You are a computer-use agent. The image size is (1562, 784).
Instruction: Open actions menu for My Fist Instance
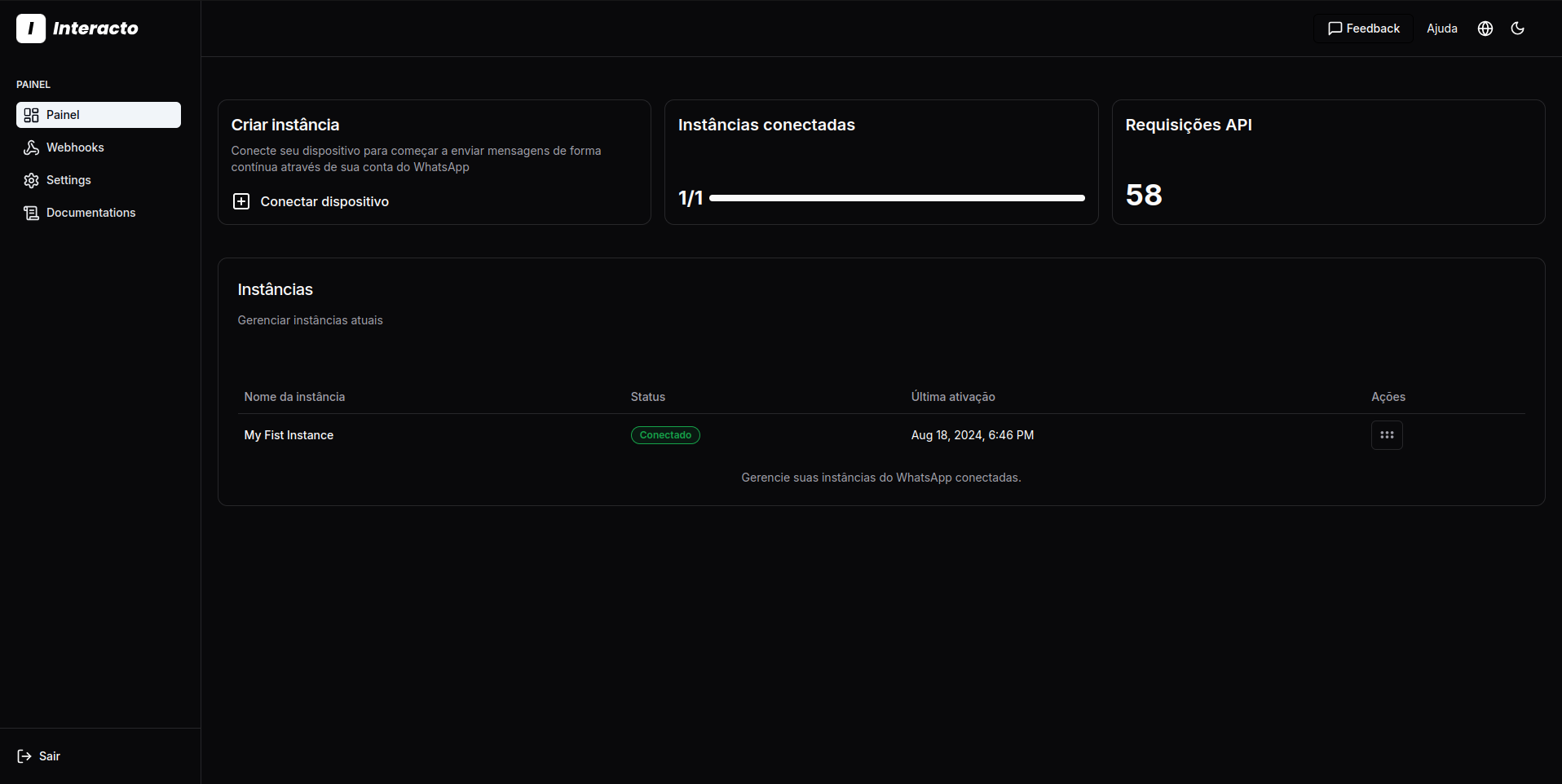click(1387, 435)
